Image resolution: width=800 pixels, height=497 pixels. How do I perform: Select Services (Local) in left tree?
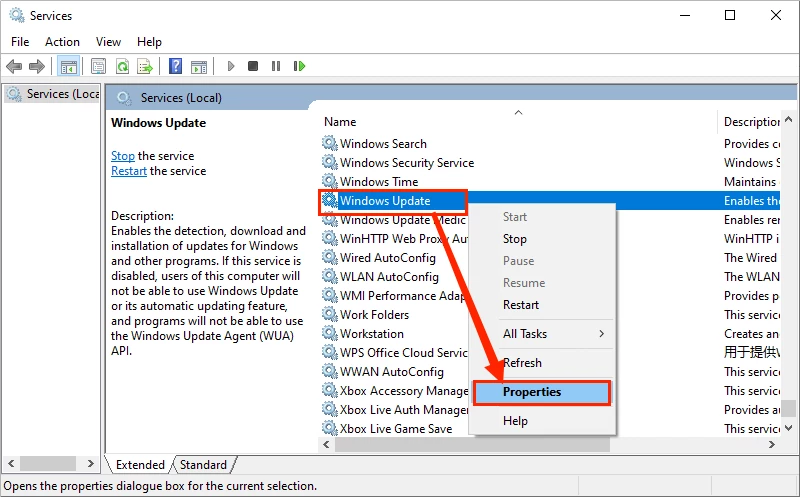[x=52, y=94]
